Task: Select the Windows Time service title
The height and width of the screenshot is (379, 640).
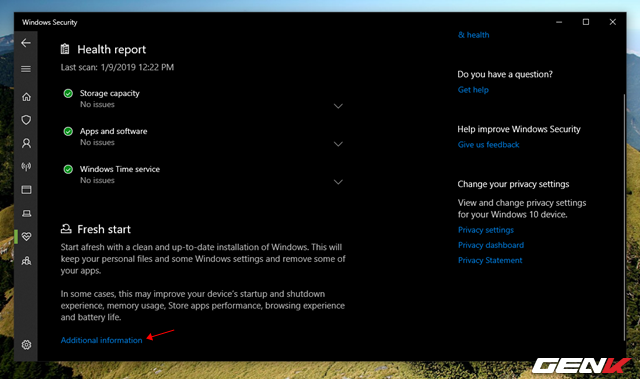Action: pos(120,169)
